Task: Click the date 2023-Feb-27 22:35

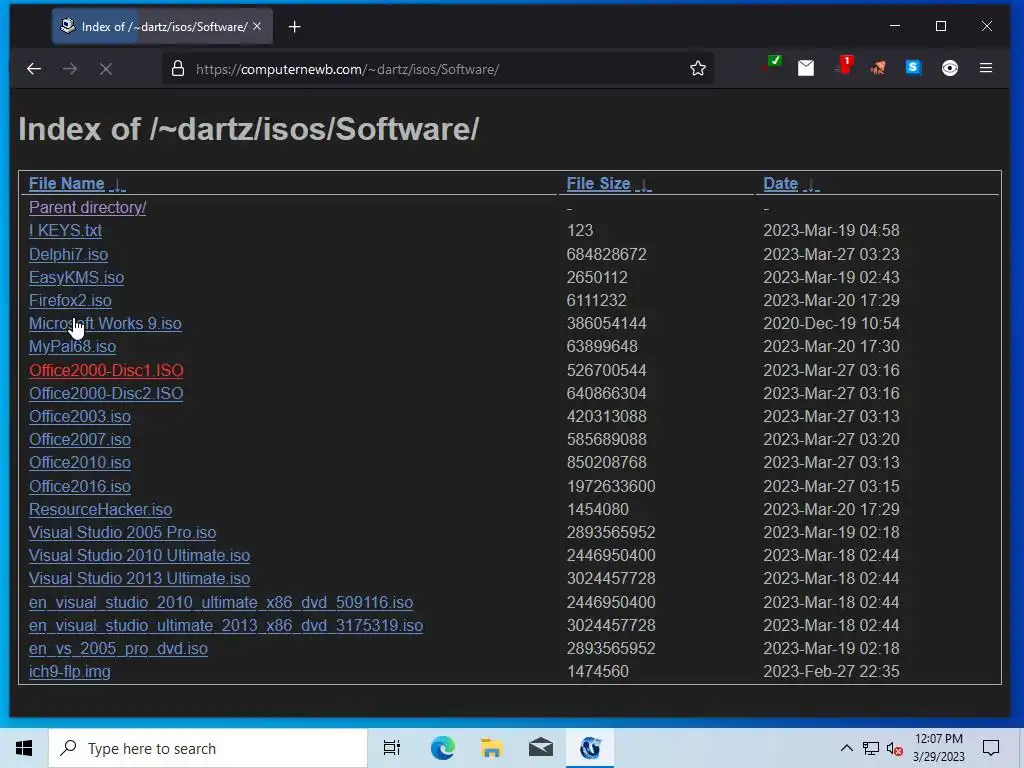Action: coord(831,671)
